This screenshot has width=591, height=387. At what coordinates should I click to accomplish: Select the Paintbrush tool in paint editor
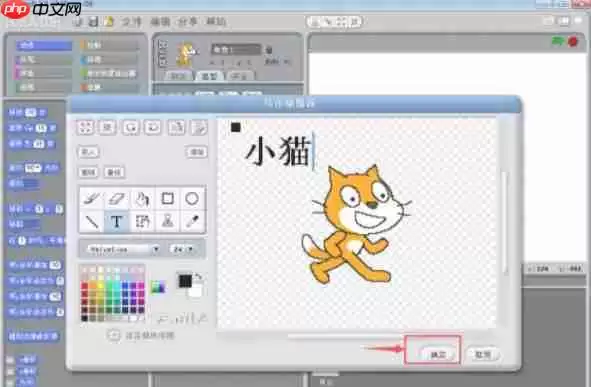click(x=92, y=198)
